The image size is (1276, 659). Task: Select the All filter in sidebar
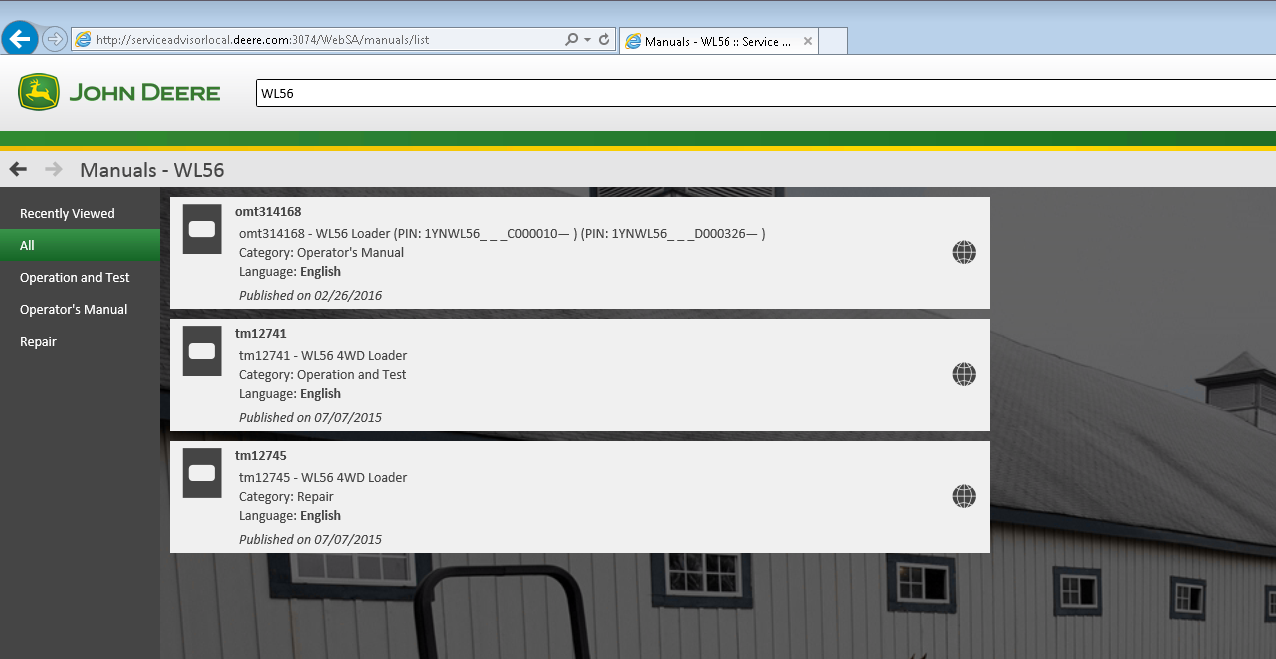[x=80, y=245]
